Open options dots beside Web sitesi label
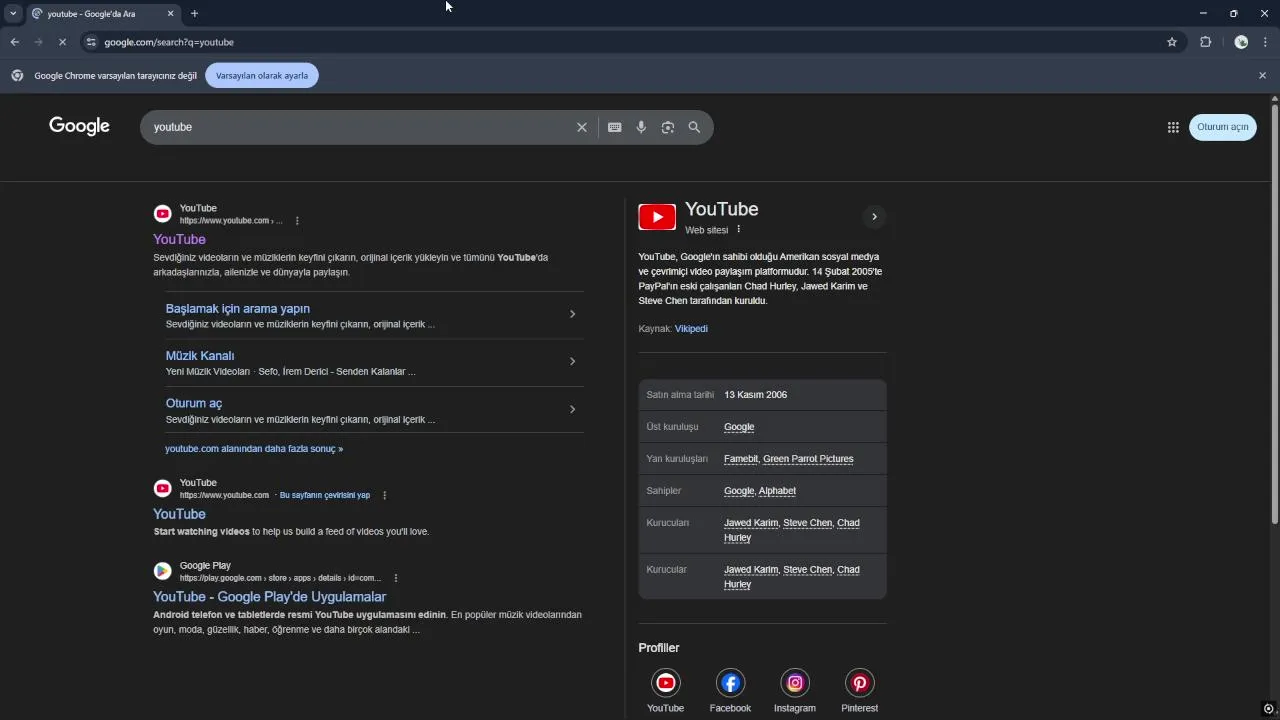Screen dimensions: 1280x720 pos(739,230)
